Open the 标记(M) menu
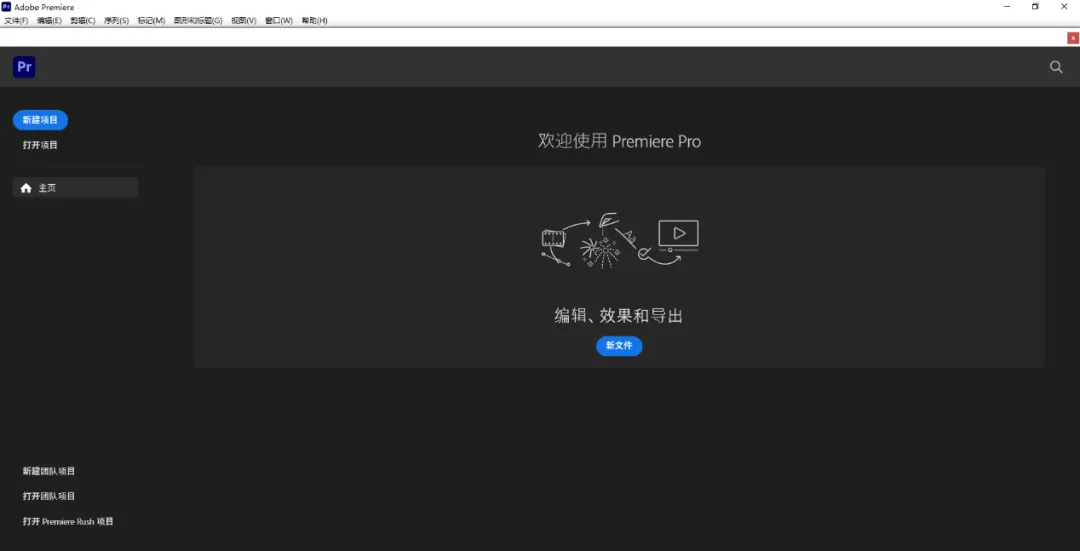 [x=151, y=21]
